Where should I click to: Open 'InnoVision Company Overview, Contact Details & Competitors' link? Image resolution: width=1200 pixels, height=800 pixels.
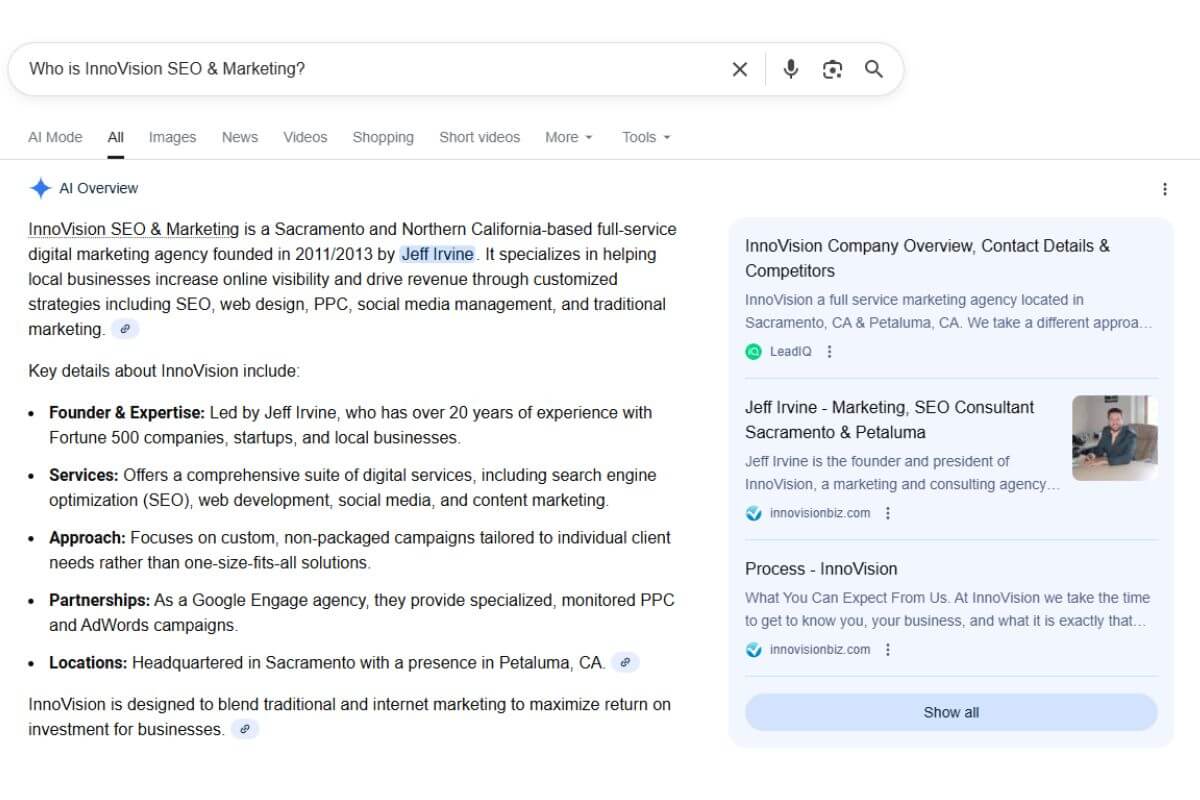(x=927, y=258)
